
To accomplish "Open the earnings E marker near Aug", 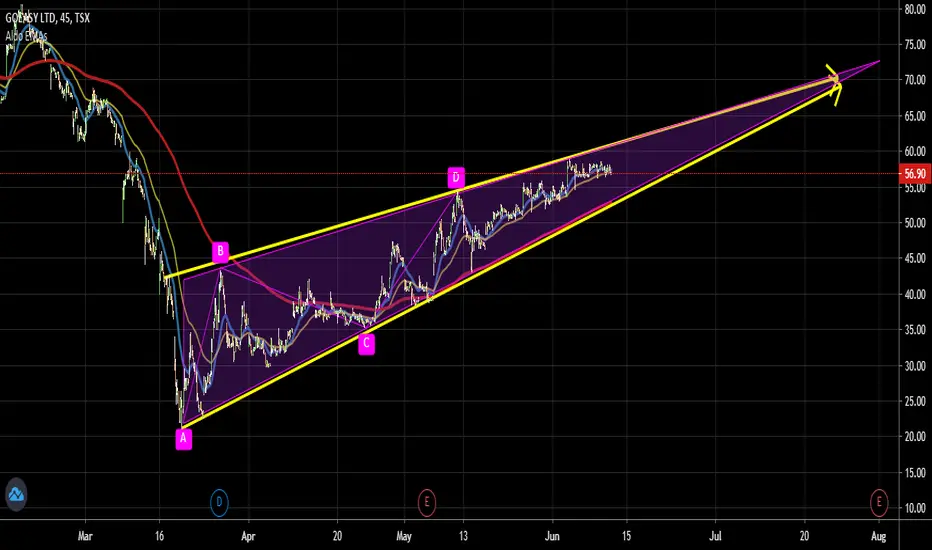I will coord(879,502).
